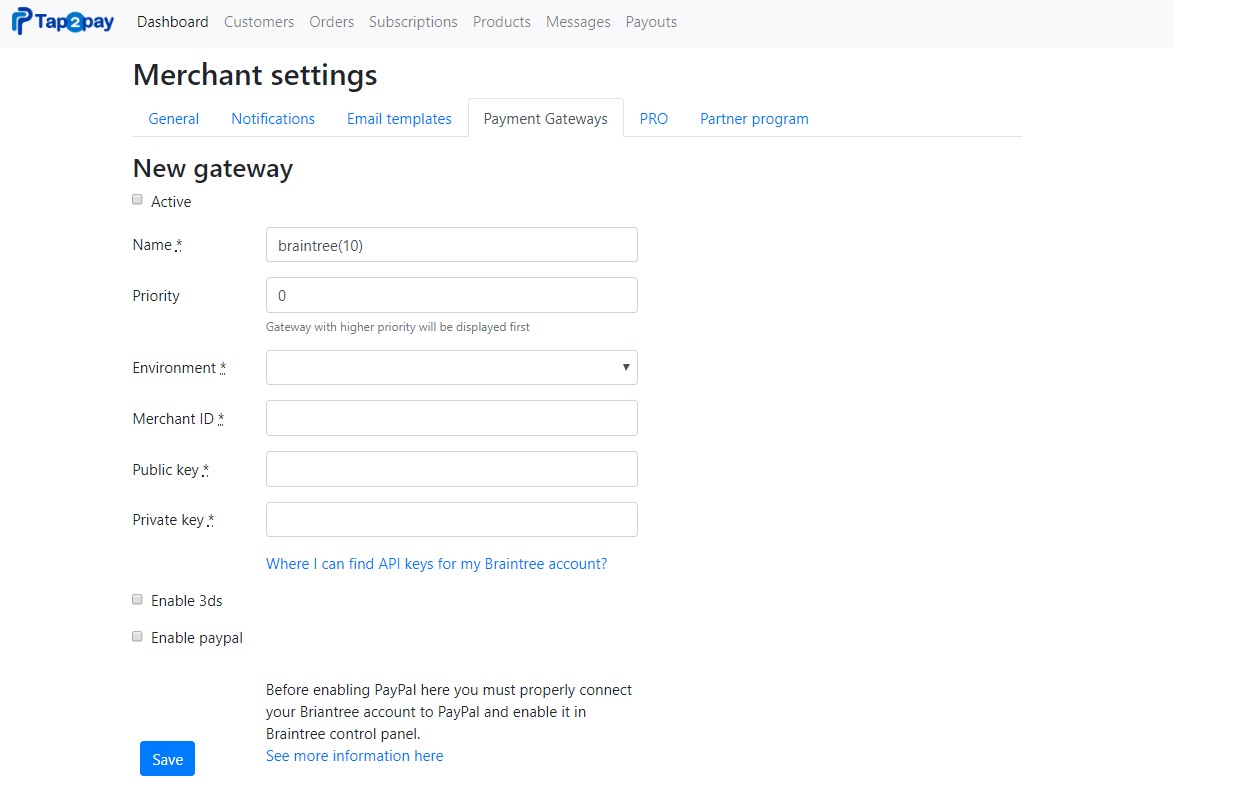Image resolution: width=1250 pixels, height=806 pixels.
Task: Open the Braintree API keys help link
Action: (436, 564)
